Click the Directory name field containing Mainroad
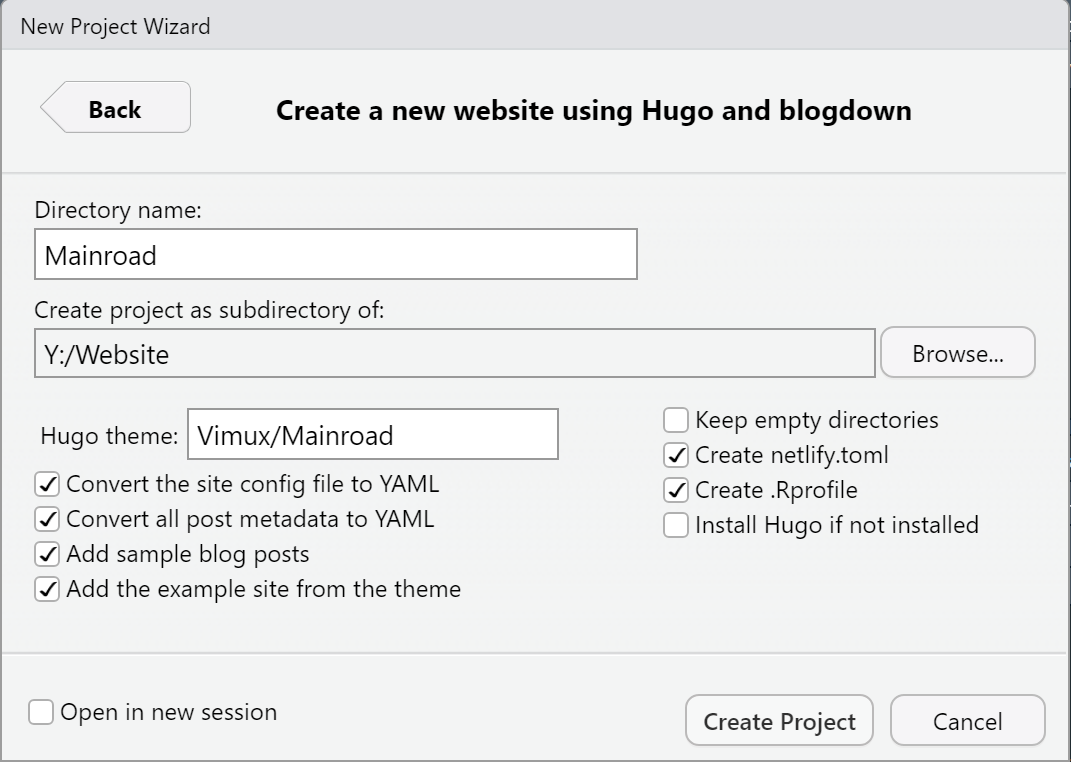 point(335,254)
